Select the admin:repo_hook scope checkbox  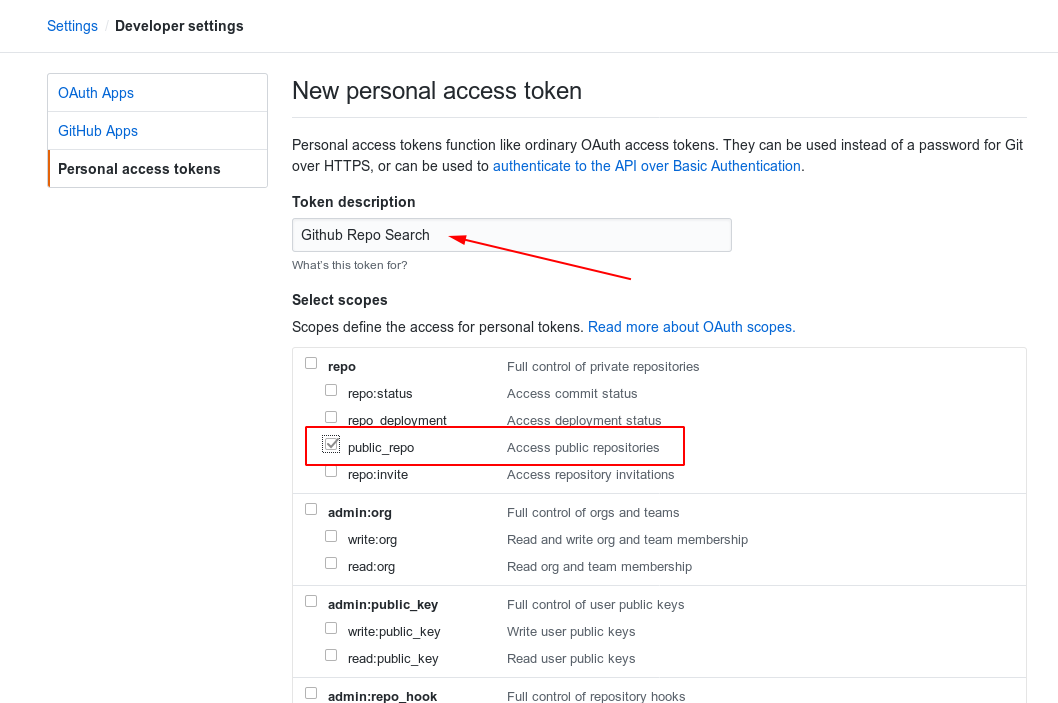(x=311, y=693)
